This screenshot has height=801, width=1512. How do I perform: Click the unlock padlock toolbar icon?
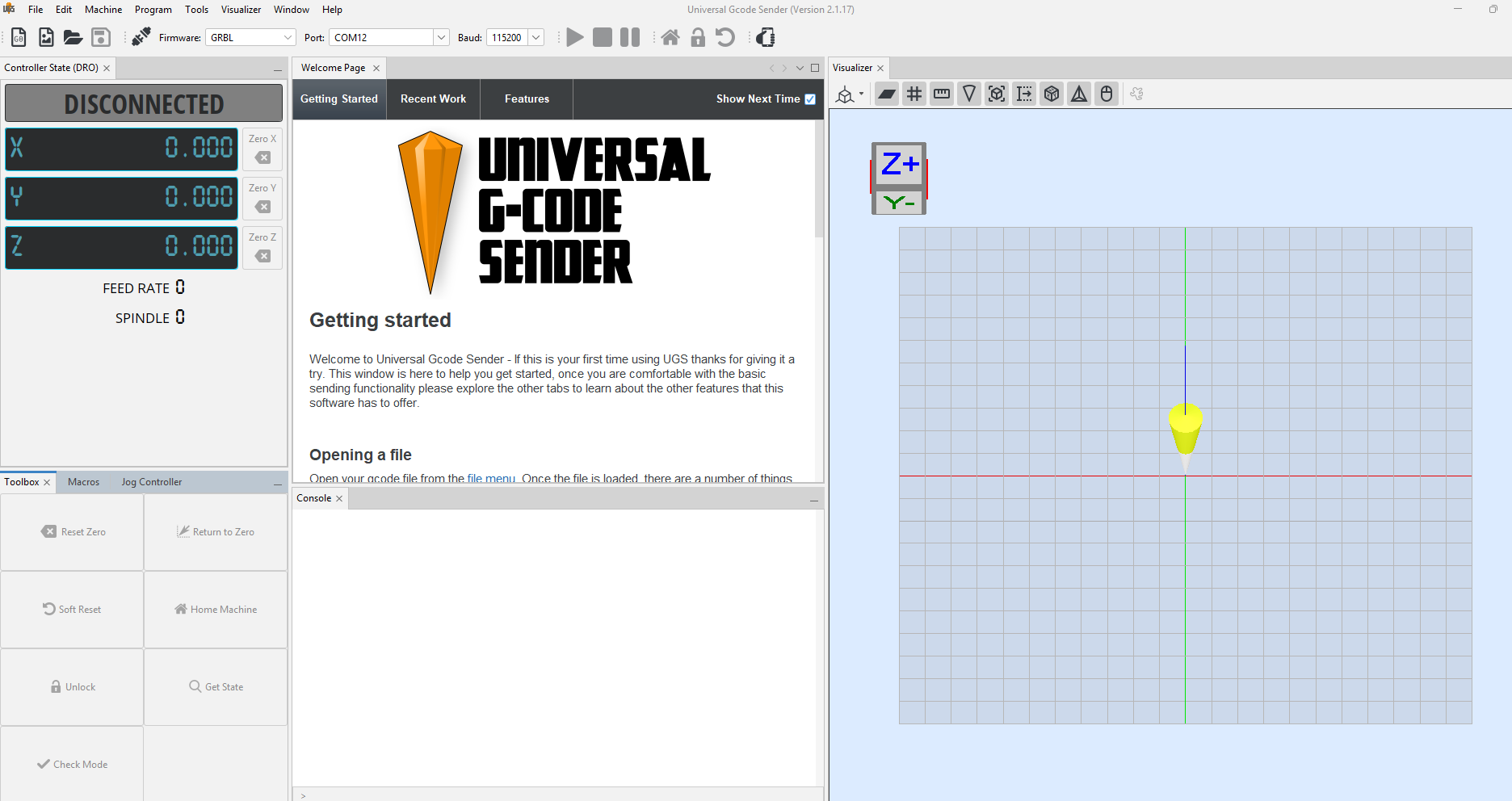pyautogui.click(x=698, y=37)
